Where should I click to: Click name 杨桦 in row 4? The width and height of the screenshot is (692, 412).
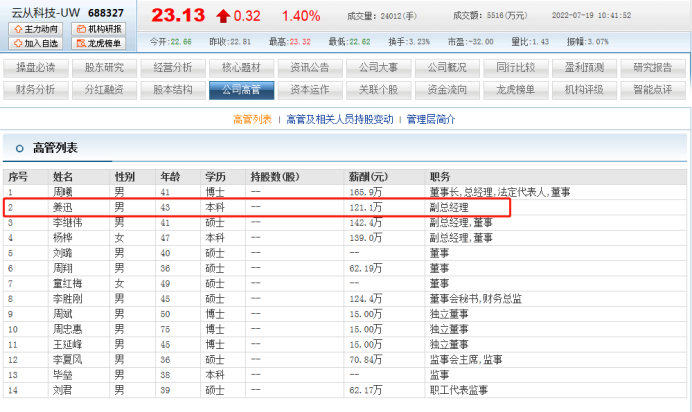point(63,238)
